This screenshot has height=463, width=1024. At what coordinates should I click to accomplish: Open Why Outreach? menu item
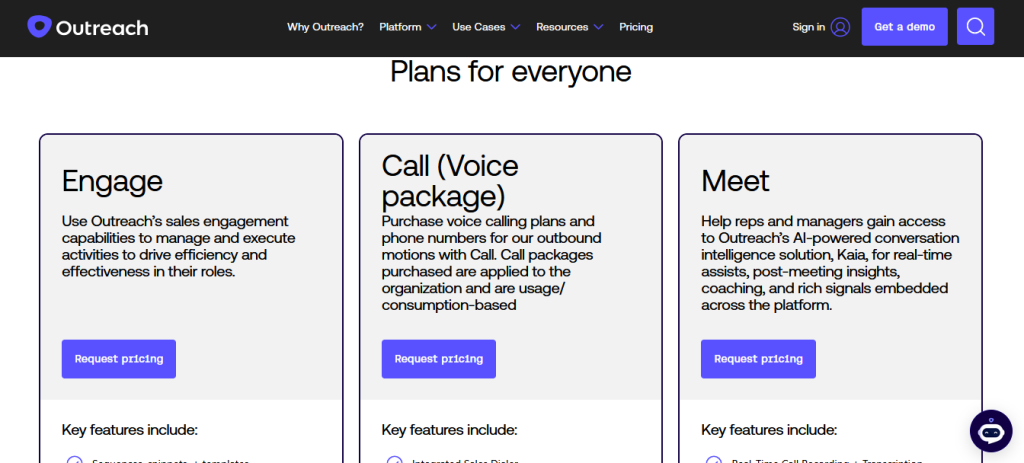tap(325, 27)
